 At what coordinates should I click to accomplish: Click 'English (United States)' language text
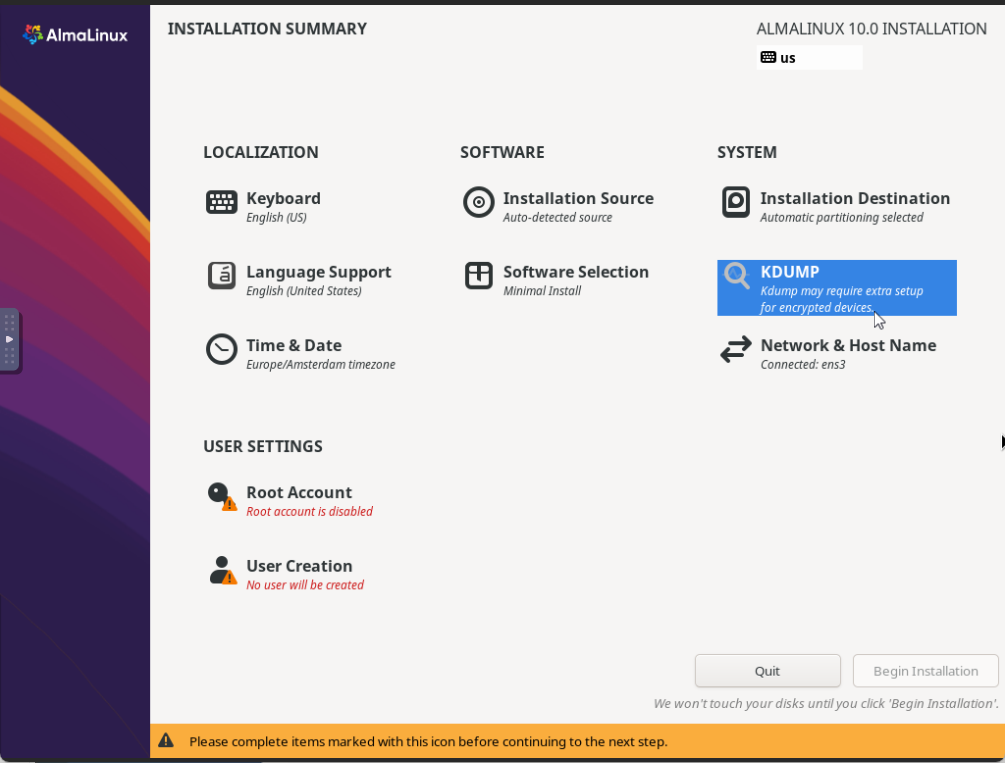click(304, 290)
